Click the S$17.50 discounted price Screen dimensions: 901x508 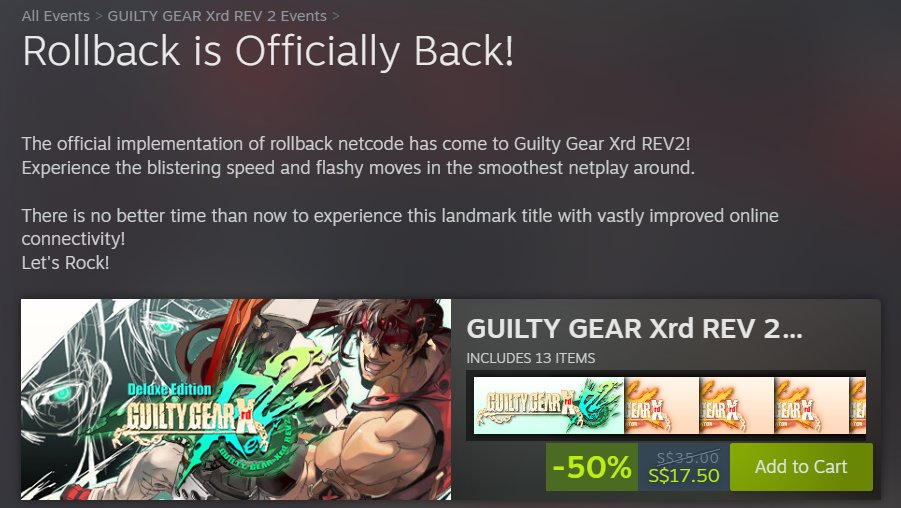coord(684,476)
